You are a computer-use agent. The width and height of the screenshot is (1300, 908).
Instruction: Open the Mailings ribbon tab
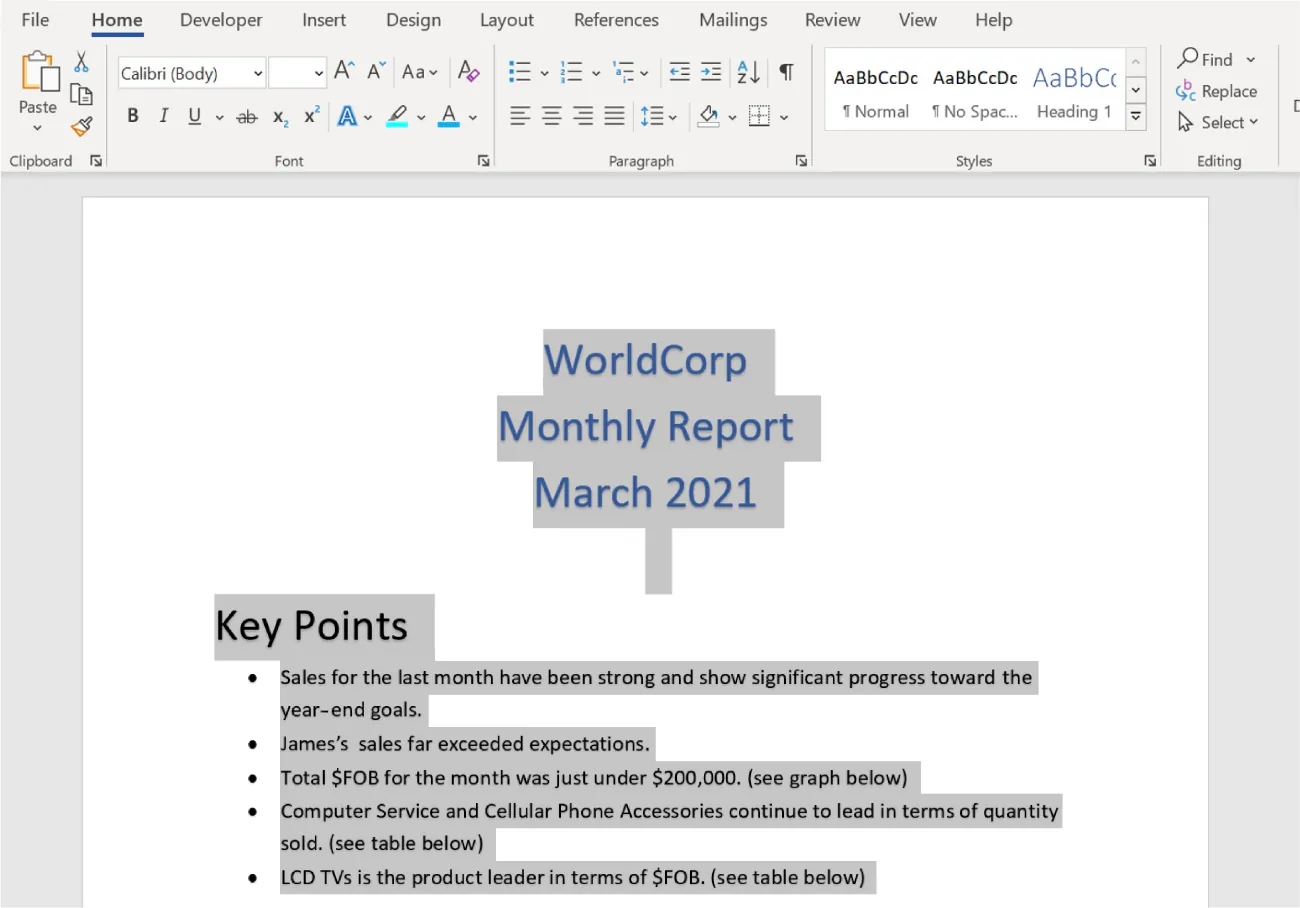[732, 19]
